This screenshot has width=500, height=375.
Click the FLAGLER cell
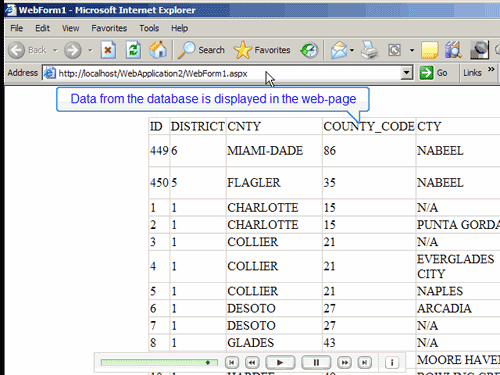pyautogui.click(x=274, y=183)
